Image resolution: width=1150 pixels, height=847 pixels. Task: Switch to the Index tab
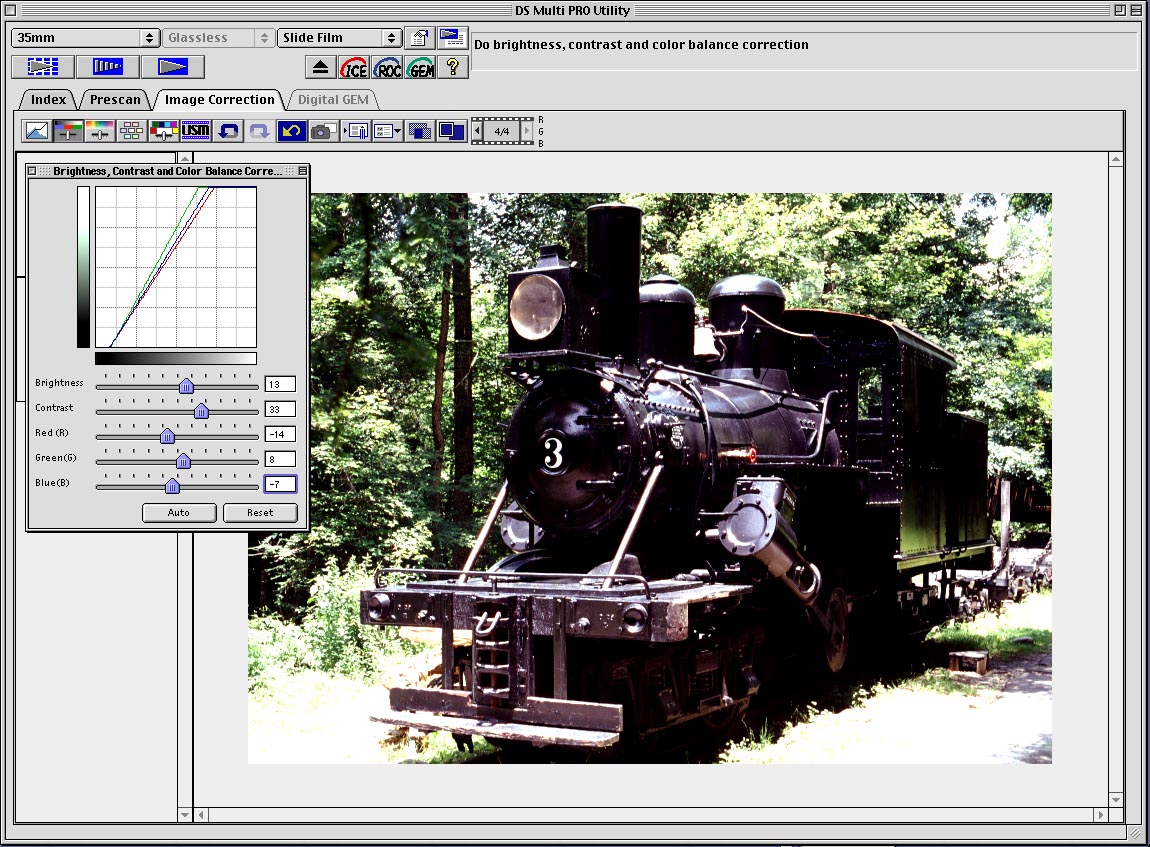(x=48, y=100)
